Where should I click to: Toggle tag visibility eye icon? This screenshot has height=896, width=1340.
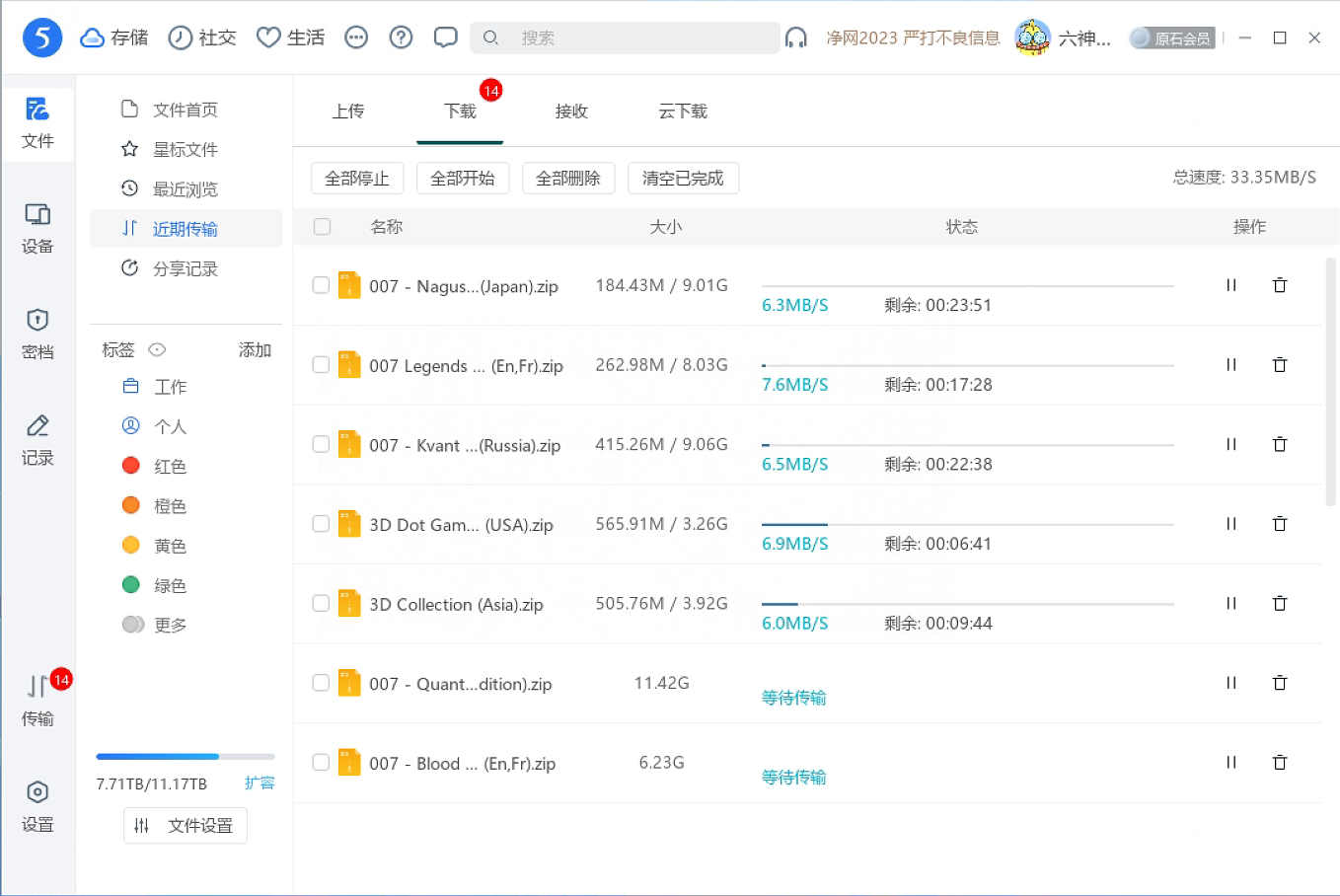pos(157,349)
